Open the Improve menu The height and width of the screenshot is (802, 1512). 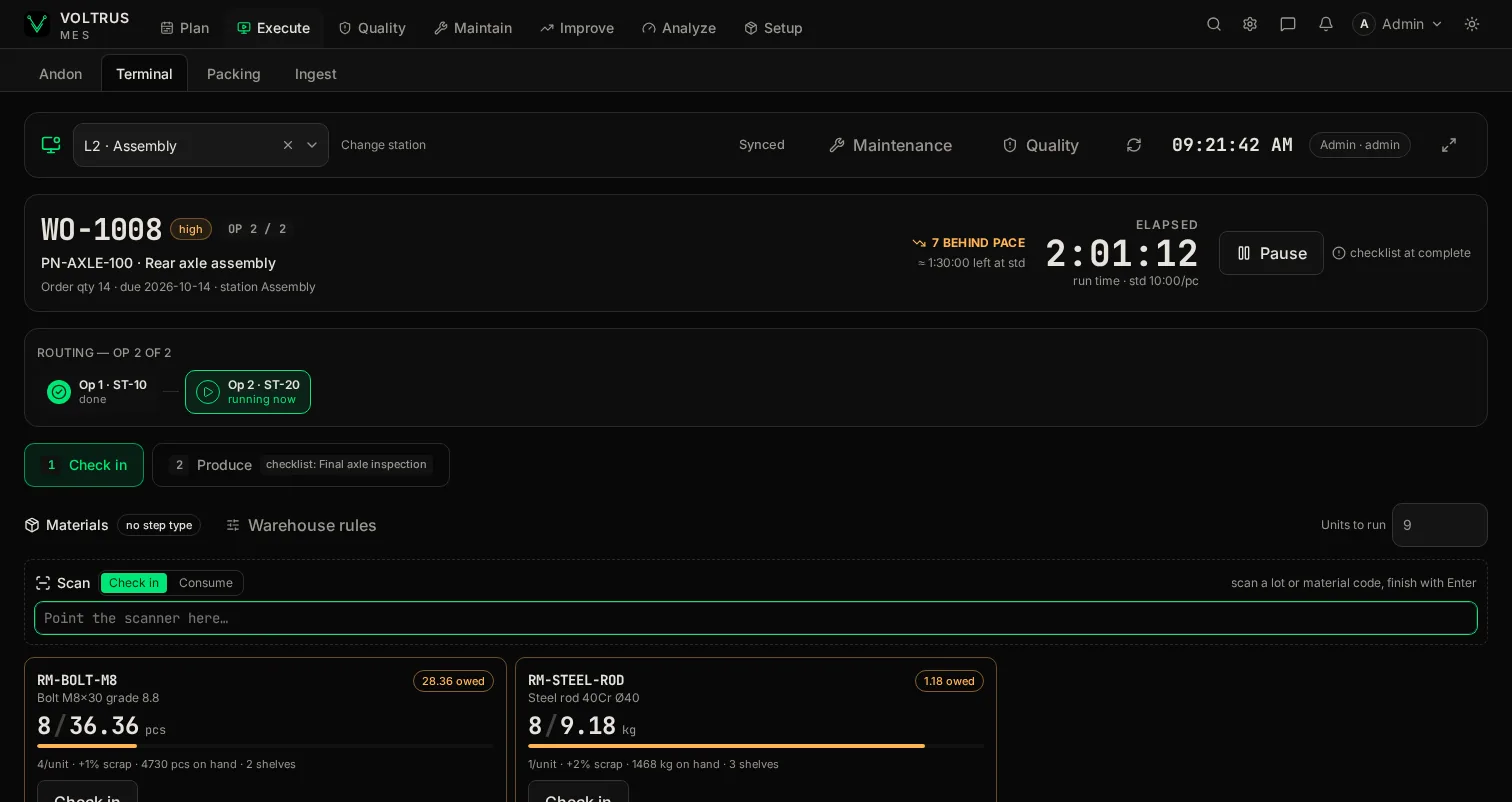click(x=577, y=28)
